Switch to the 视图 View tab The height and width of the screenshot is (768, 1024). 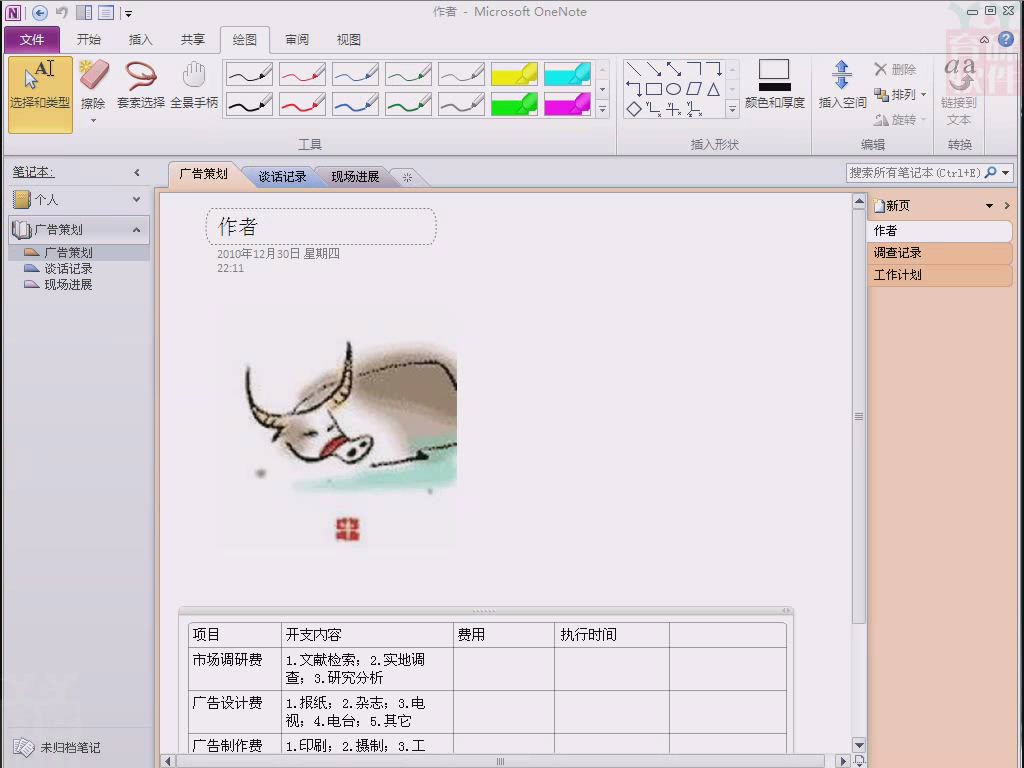349,40
